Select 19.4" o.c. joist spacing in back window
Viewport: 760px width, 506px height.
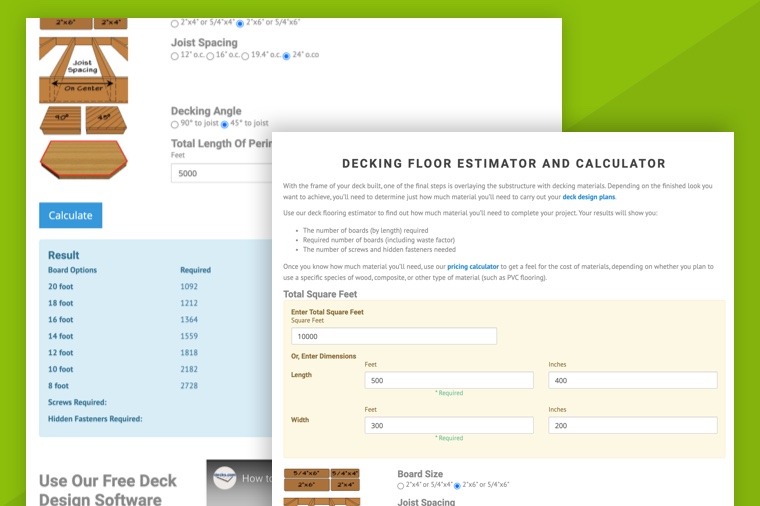245,56
